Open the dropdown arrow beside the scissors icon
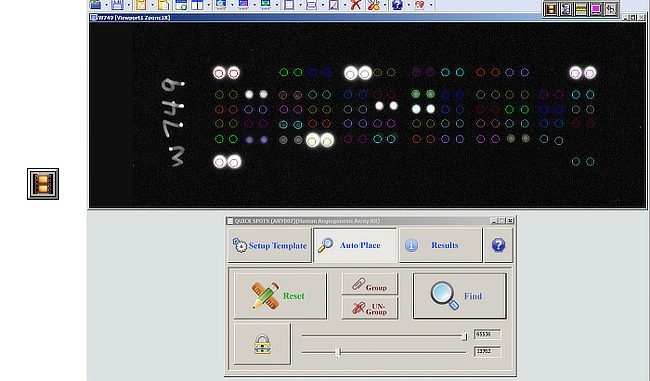 pos(385,5)
